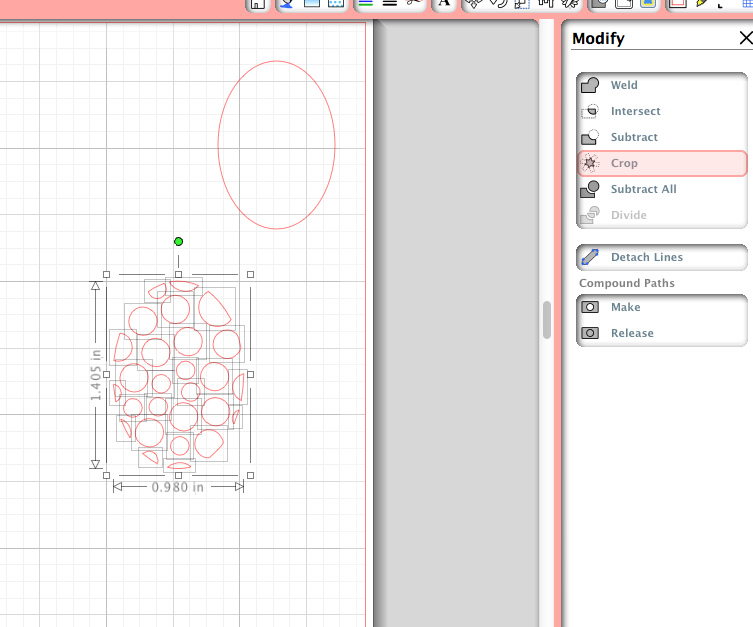Click the canvas vertical scrollbar thumb

pos(547,320)
